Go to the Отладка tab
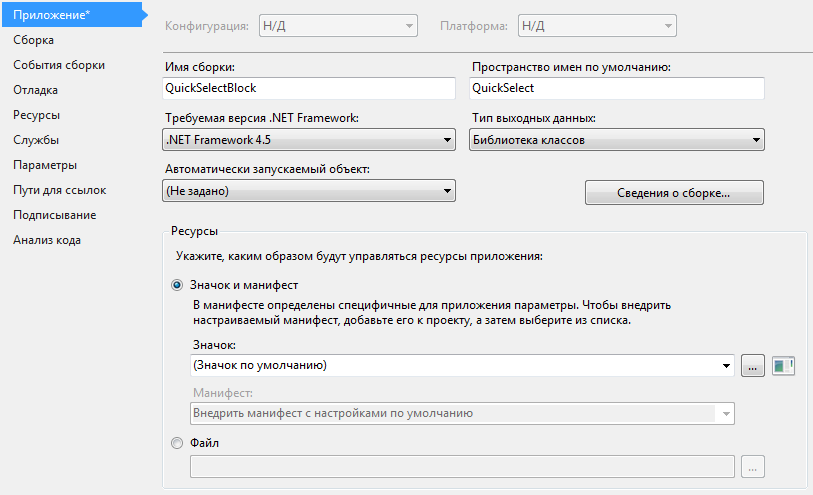 tap(35, 90)
